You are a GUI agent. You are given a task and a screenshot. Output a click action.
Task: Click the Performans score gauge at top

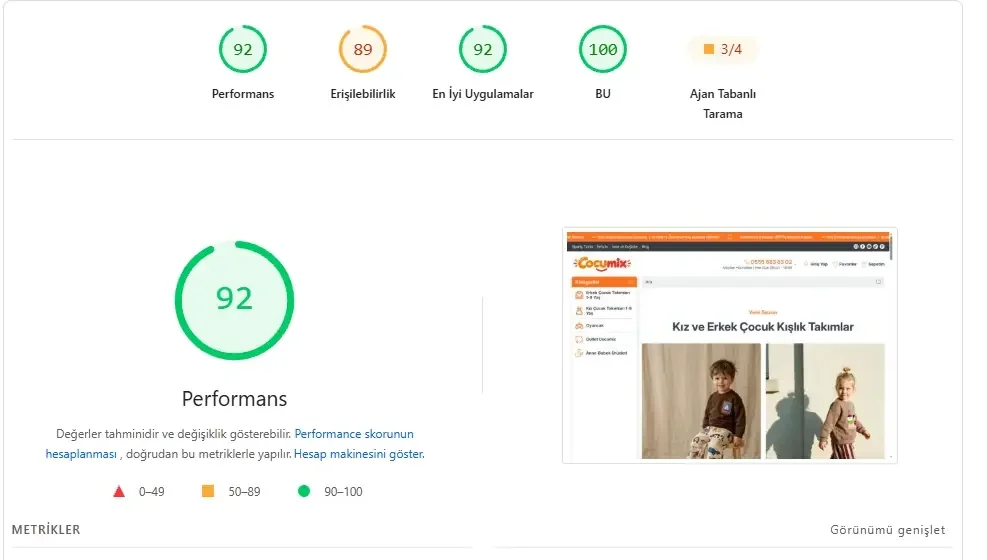(x=242, y=49)
